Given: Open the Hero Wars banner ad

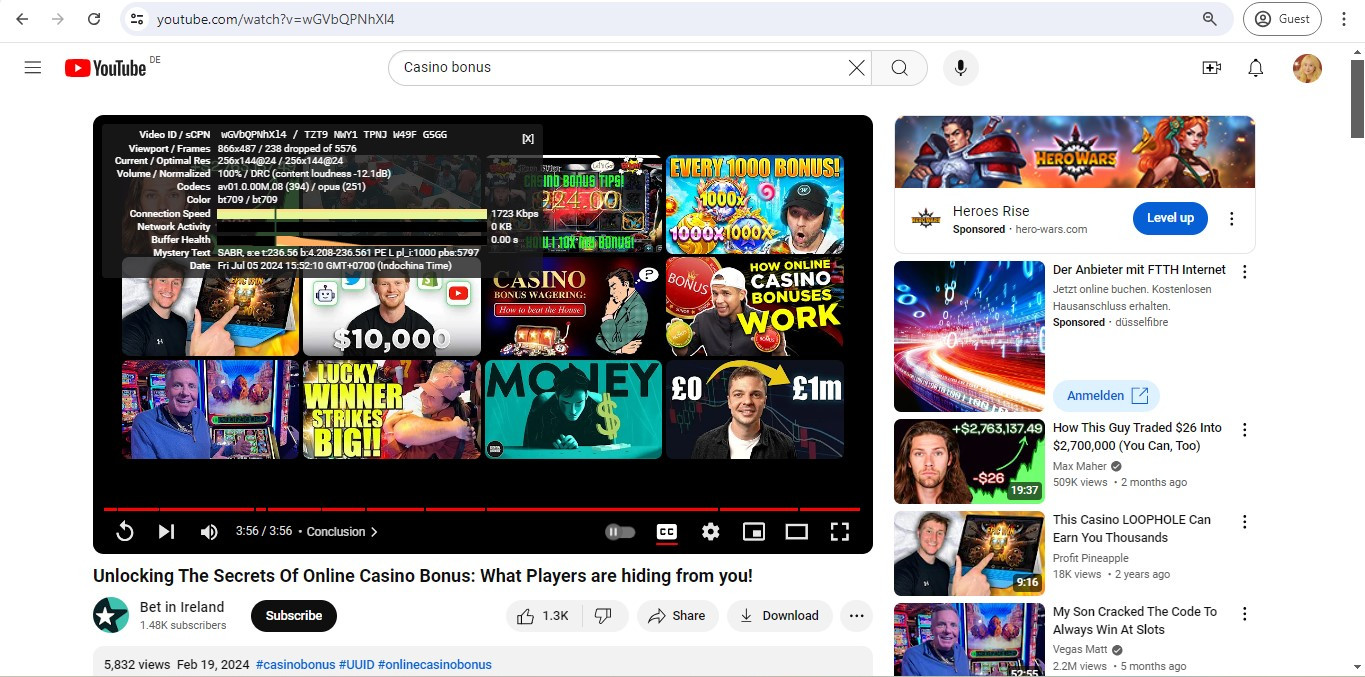Looking at the screenshot, I should point(1075,152).
